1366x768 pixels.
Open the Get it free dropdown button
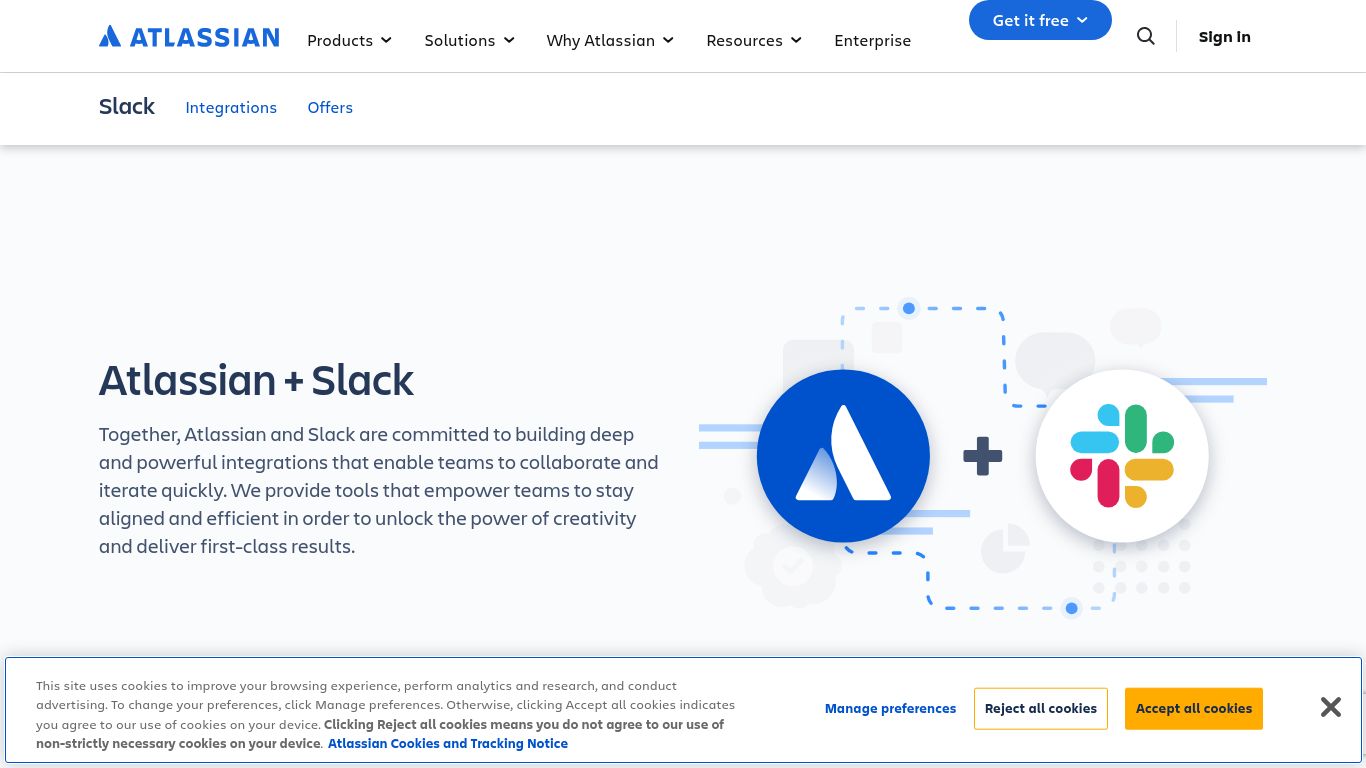(x=1040, y=20)
